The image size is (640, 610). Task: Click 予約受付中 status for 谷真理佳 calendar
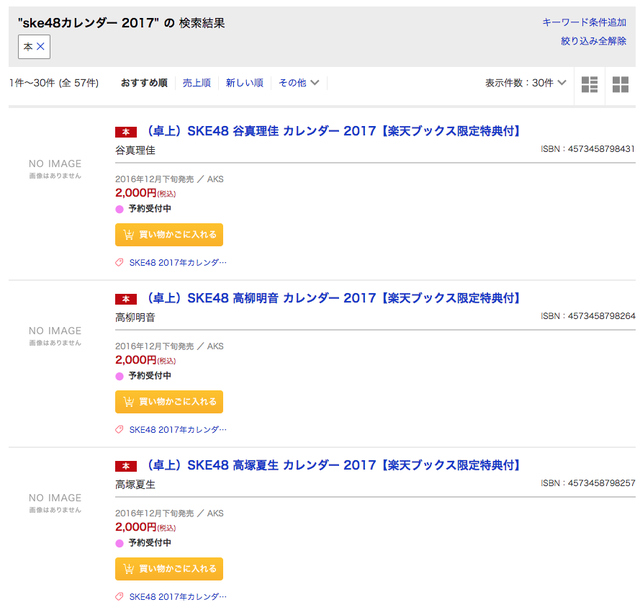(149, 209)
